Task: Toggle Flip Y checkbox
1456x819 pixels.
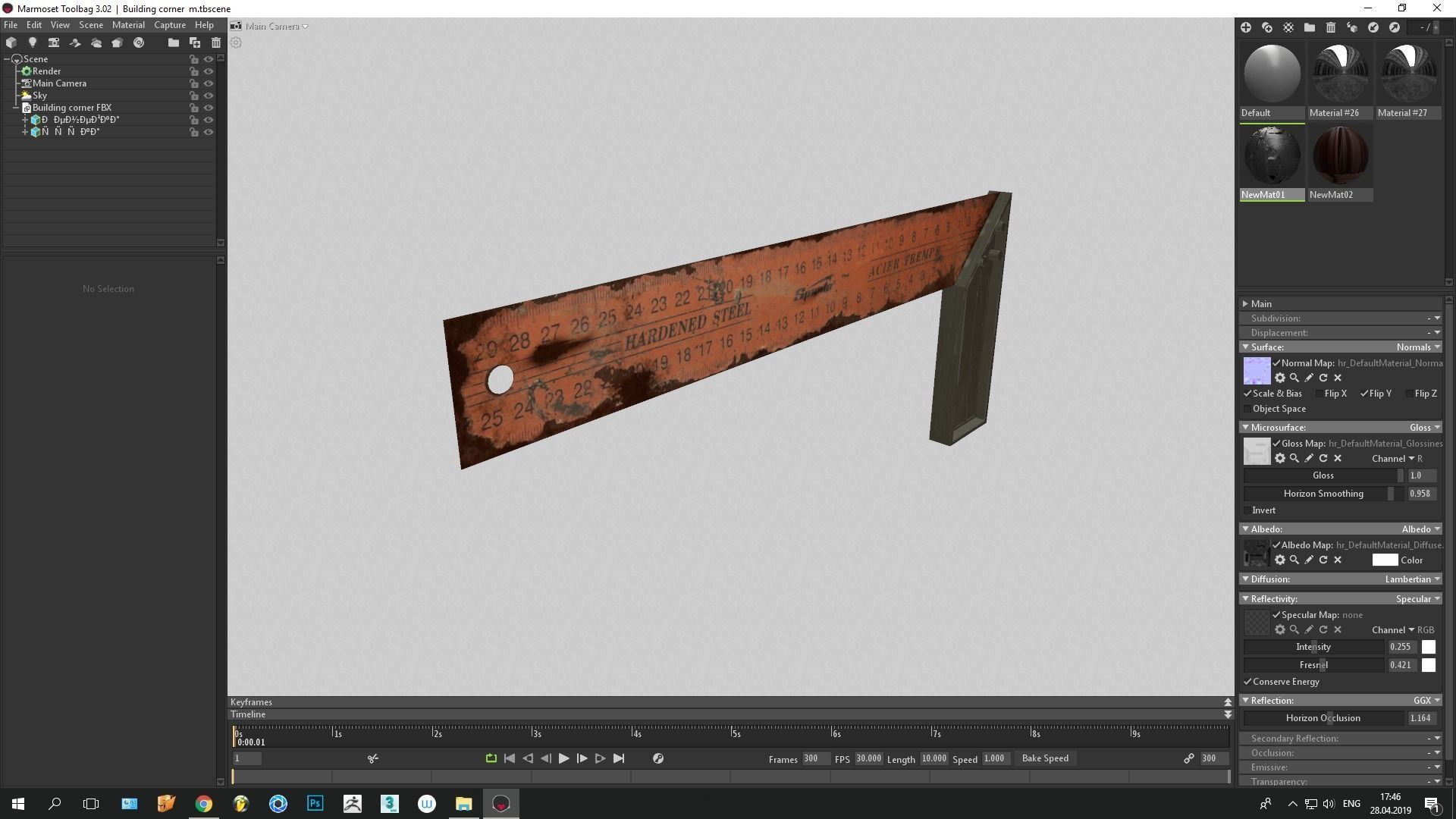Action: tap(1364, 394)
